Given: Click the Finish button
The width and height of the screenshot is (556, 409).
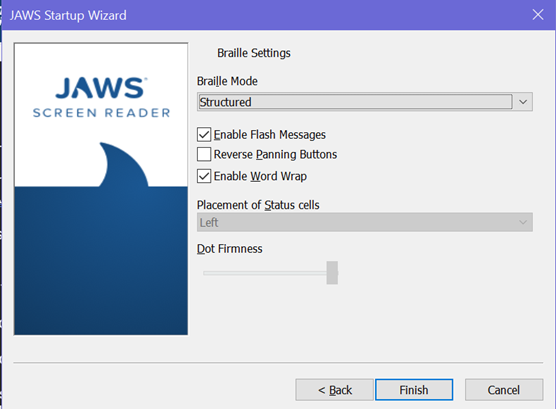Looking at the screenshot, I should (414, 390).
